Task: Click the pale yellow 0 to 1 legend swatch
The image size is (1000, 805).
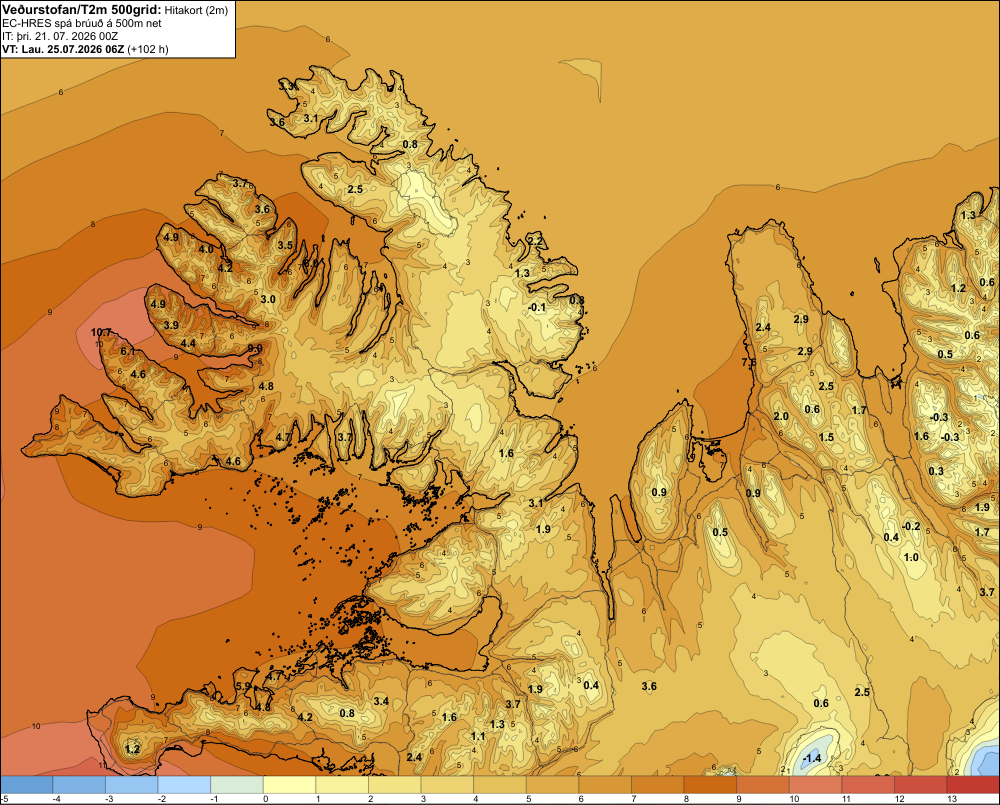Action: (x=290, y=785)
